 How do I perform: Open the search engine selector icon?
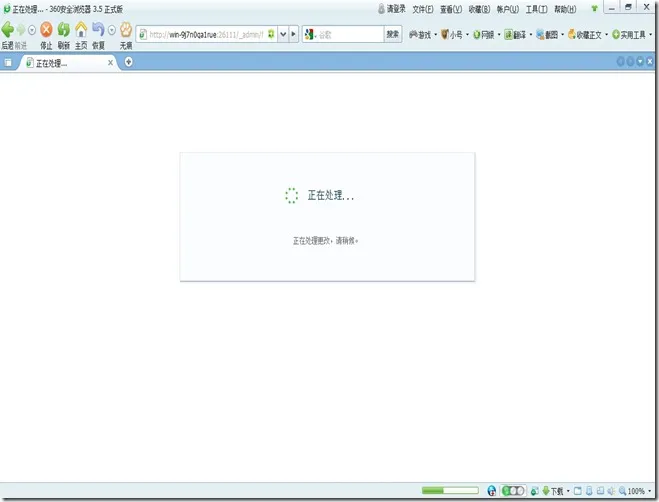coord(310,34)
